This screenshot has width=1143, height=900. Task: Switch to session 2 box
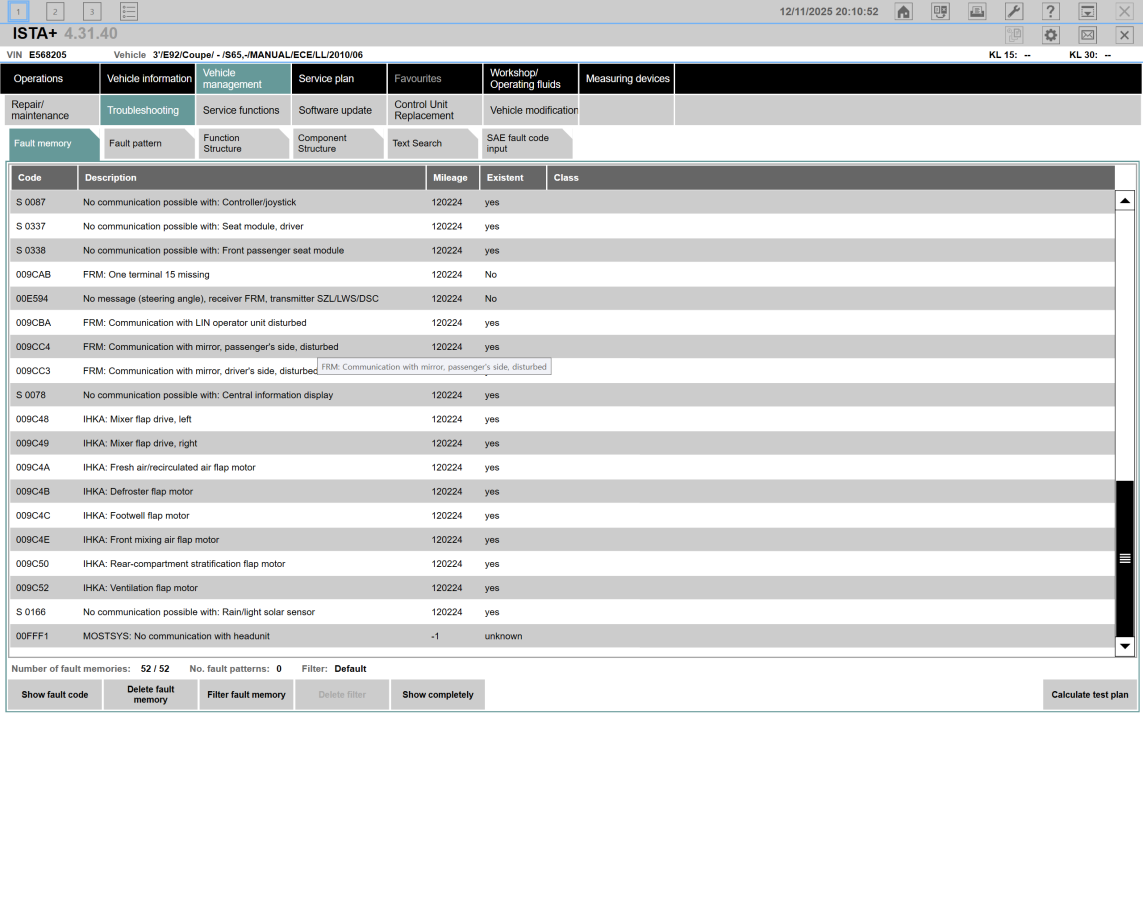[x=56, y=12]
